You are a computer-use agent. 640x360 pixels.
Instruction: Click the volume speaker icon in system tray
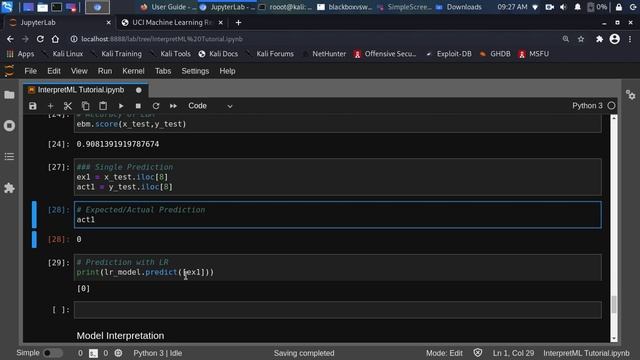(x=563, y=7)
